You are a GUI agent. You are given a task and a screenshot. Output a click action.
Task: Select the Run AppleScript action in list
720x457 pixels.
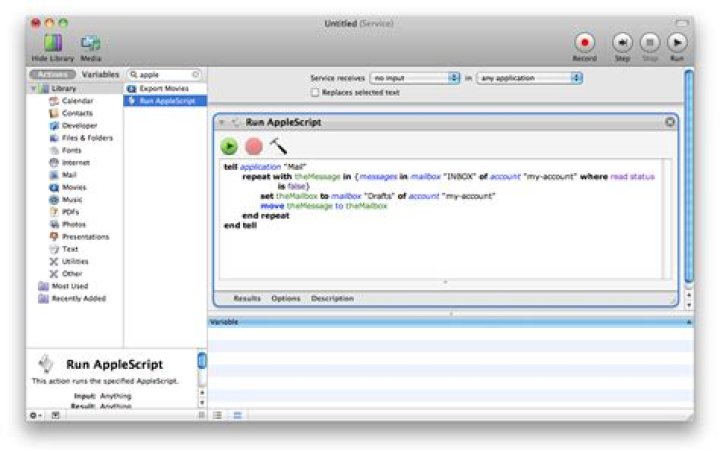tap(165, 101)
